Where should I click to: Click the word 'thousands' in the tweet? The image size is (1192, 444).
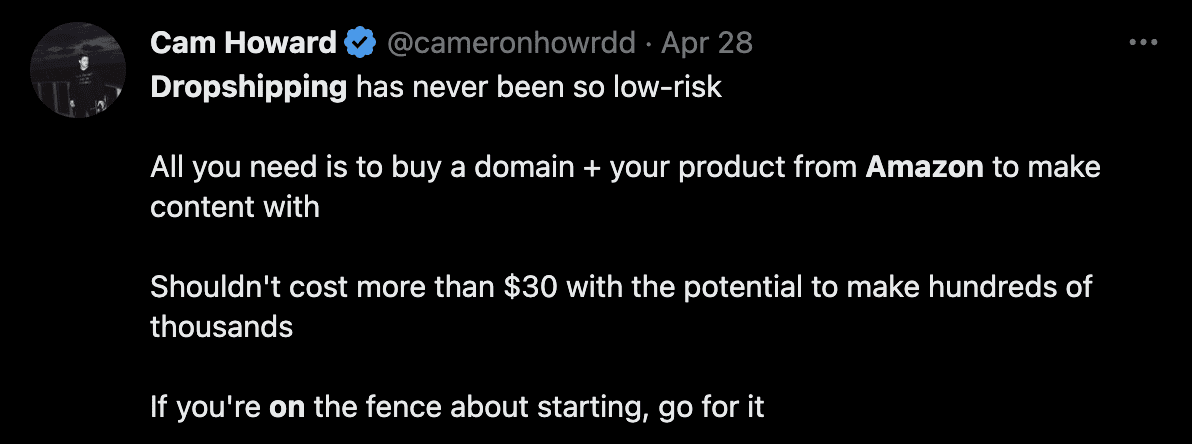coord(221,327)
